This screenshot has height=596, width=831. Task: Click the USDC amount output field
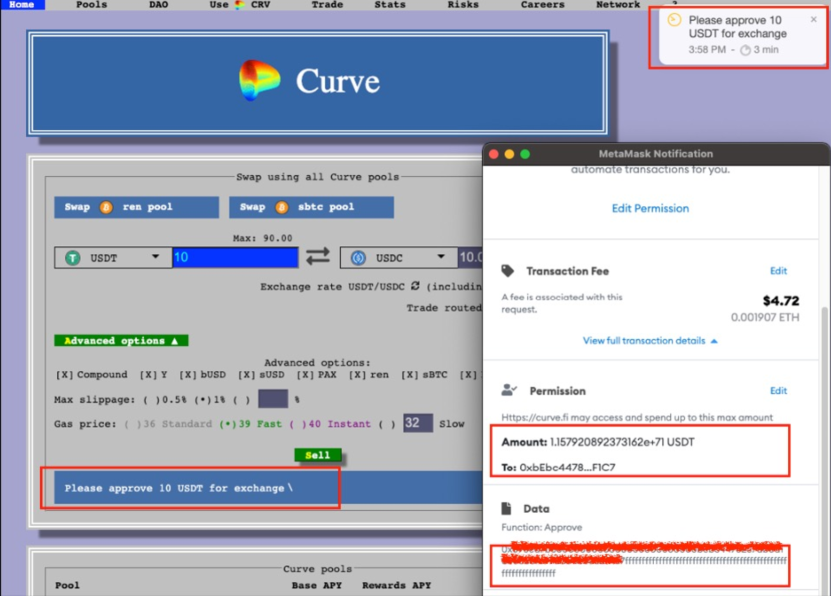click(x=471, y=257)
